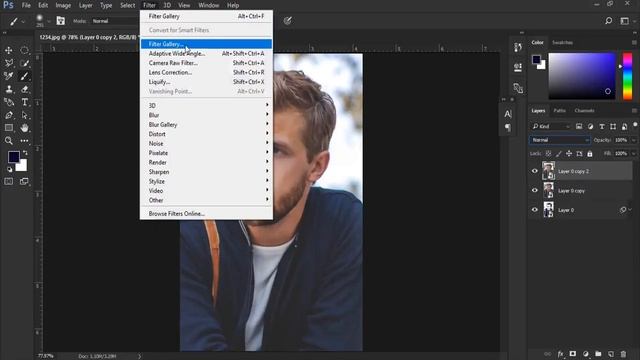
Task: Open Lens Correction... filter
Action: [x=207, y=72]
